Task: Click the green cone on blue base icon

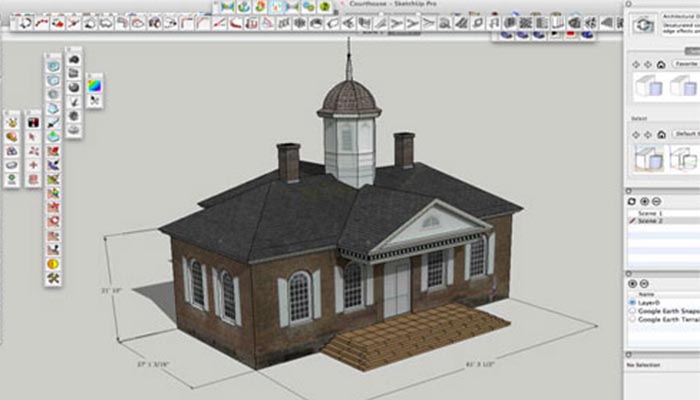Action: point(53,136)
